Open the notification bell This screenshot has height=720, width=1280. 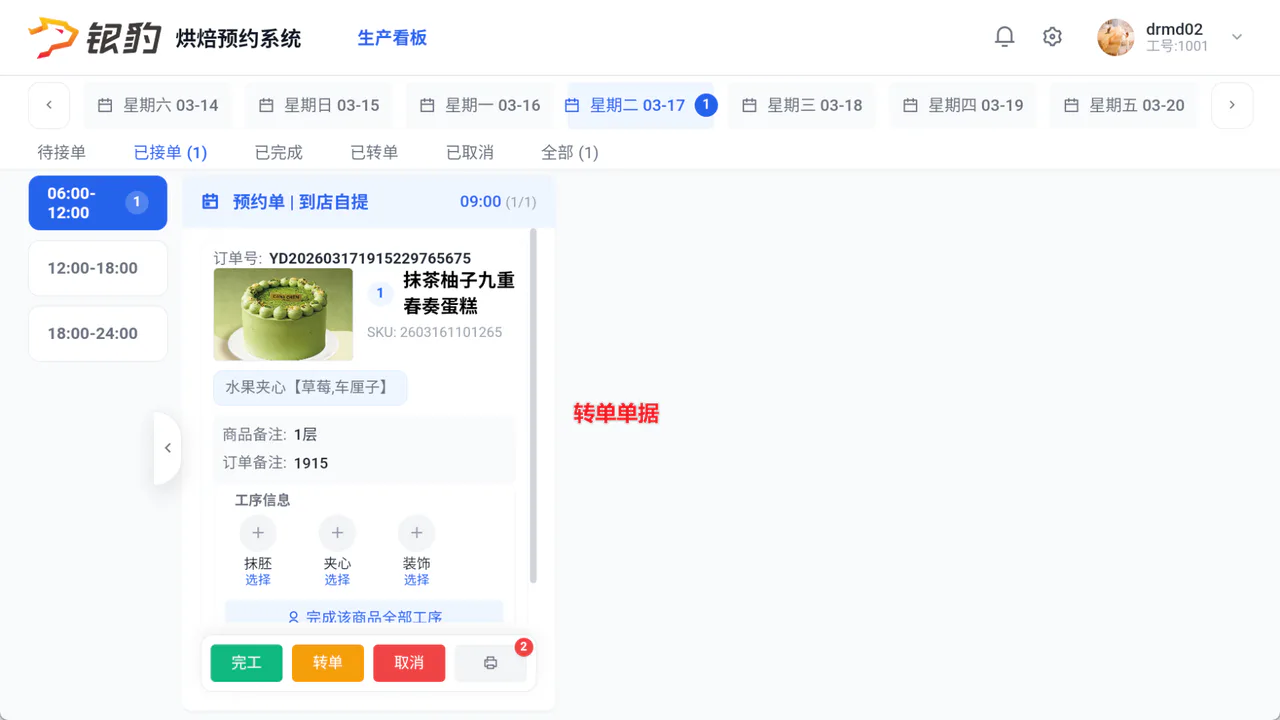[x=1004, y=37]
